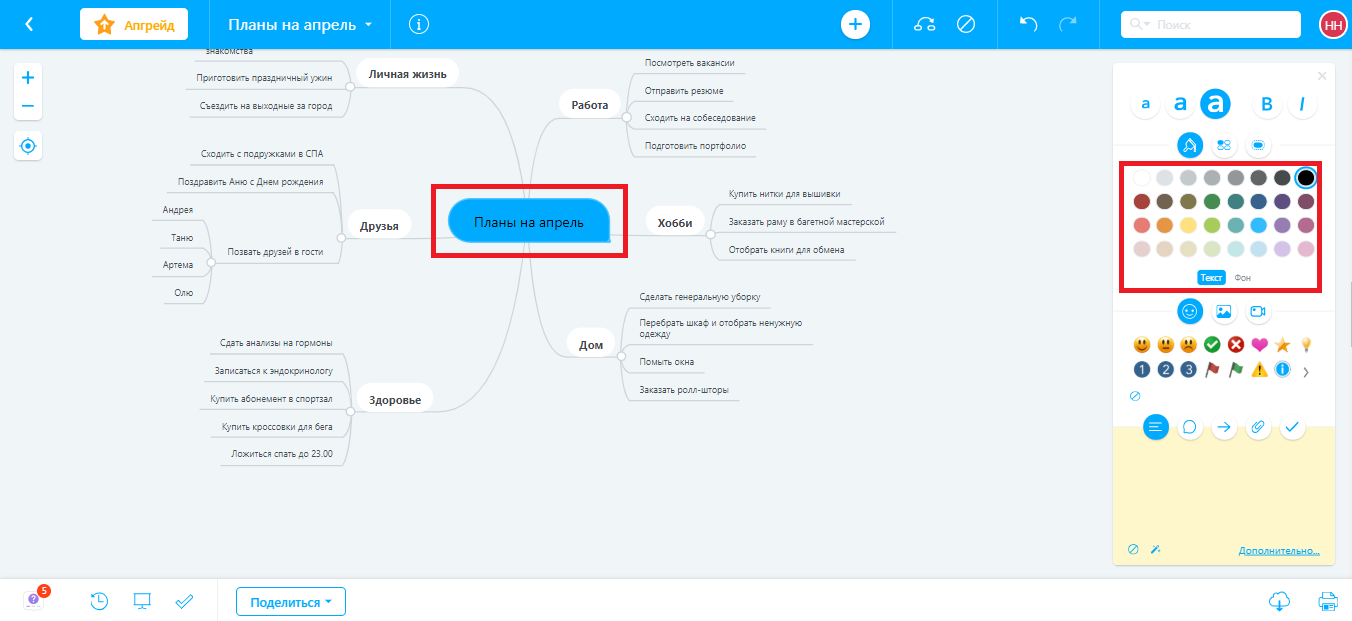
Task: Pick the yellow color swatch
Action: tap(1188, 225)
